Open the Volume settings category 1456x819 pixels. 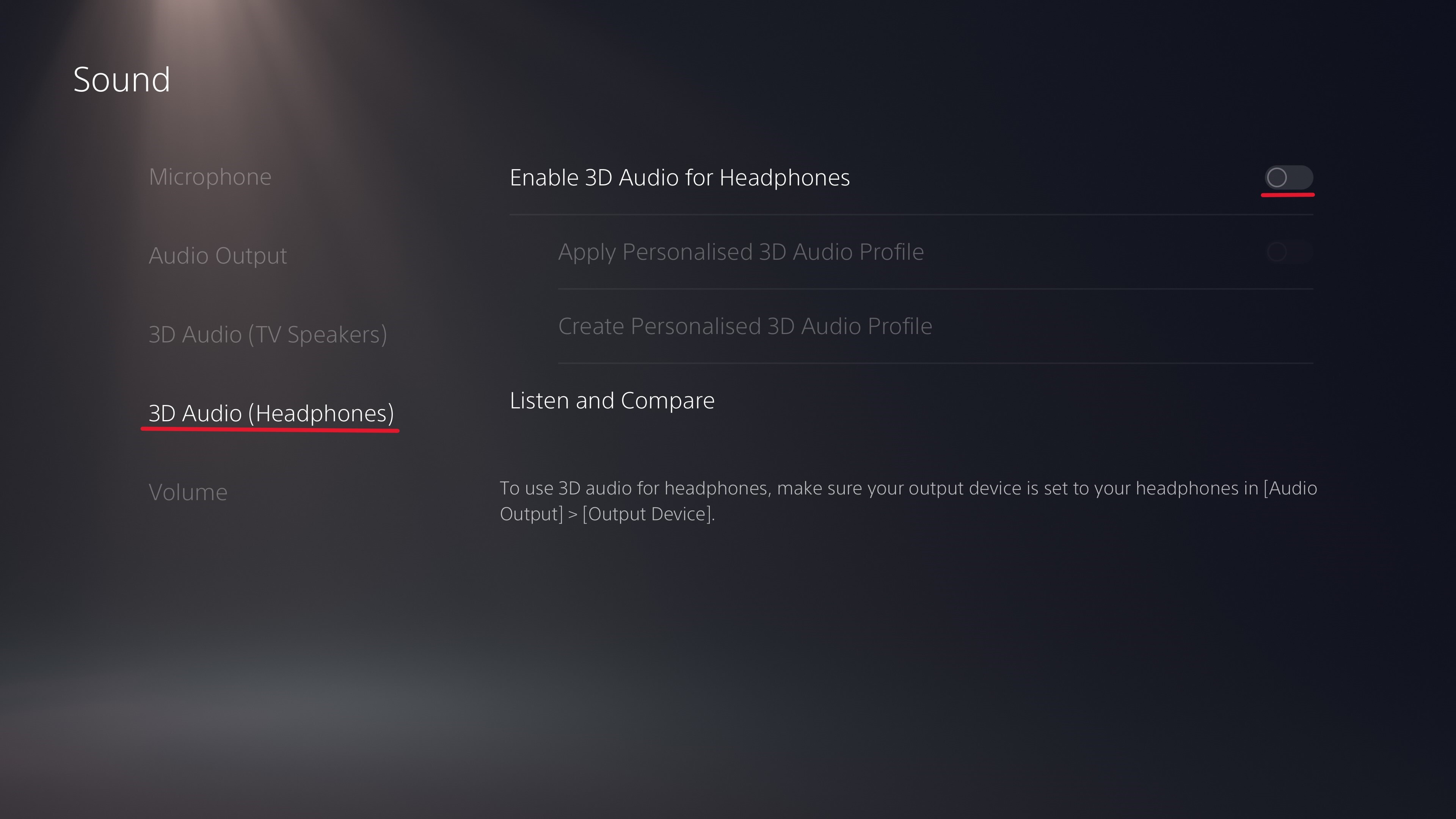click(188, 492)
